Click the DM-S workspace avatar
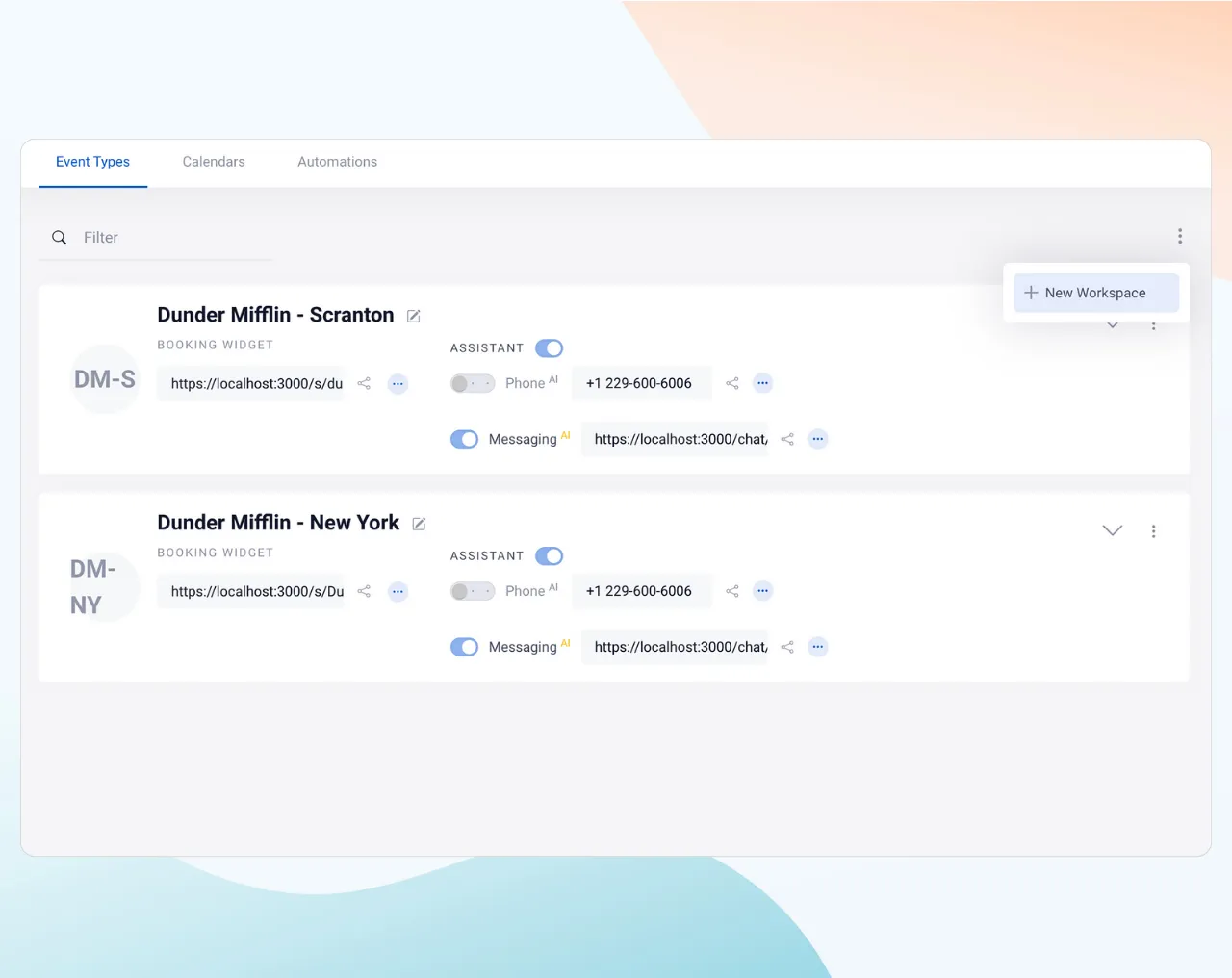This screenshot has width=1232, height=978. [105, 379]
